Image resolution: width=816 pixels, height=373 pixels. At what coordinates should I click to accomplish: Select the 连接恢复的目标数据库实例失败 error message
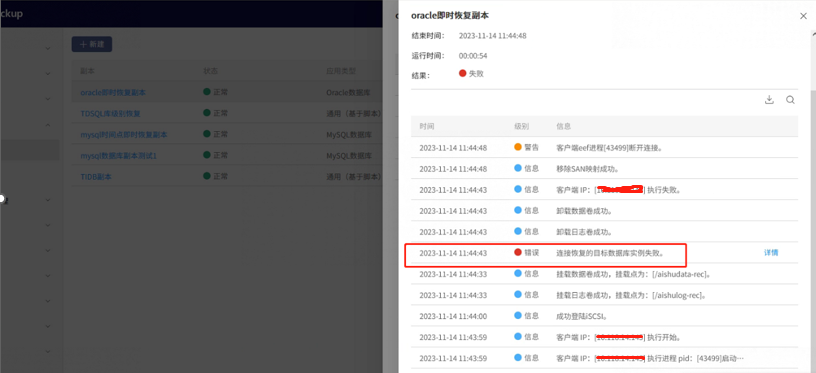610,253
